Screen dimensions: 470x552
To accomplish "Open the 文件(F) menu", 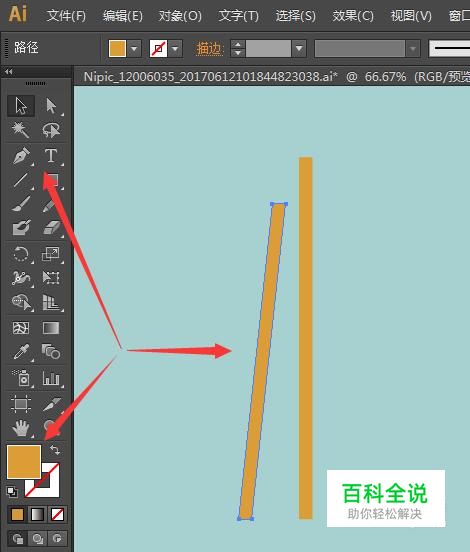I will pos(66,16).
